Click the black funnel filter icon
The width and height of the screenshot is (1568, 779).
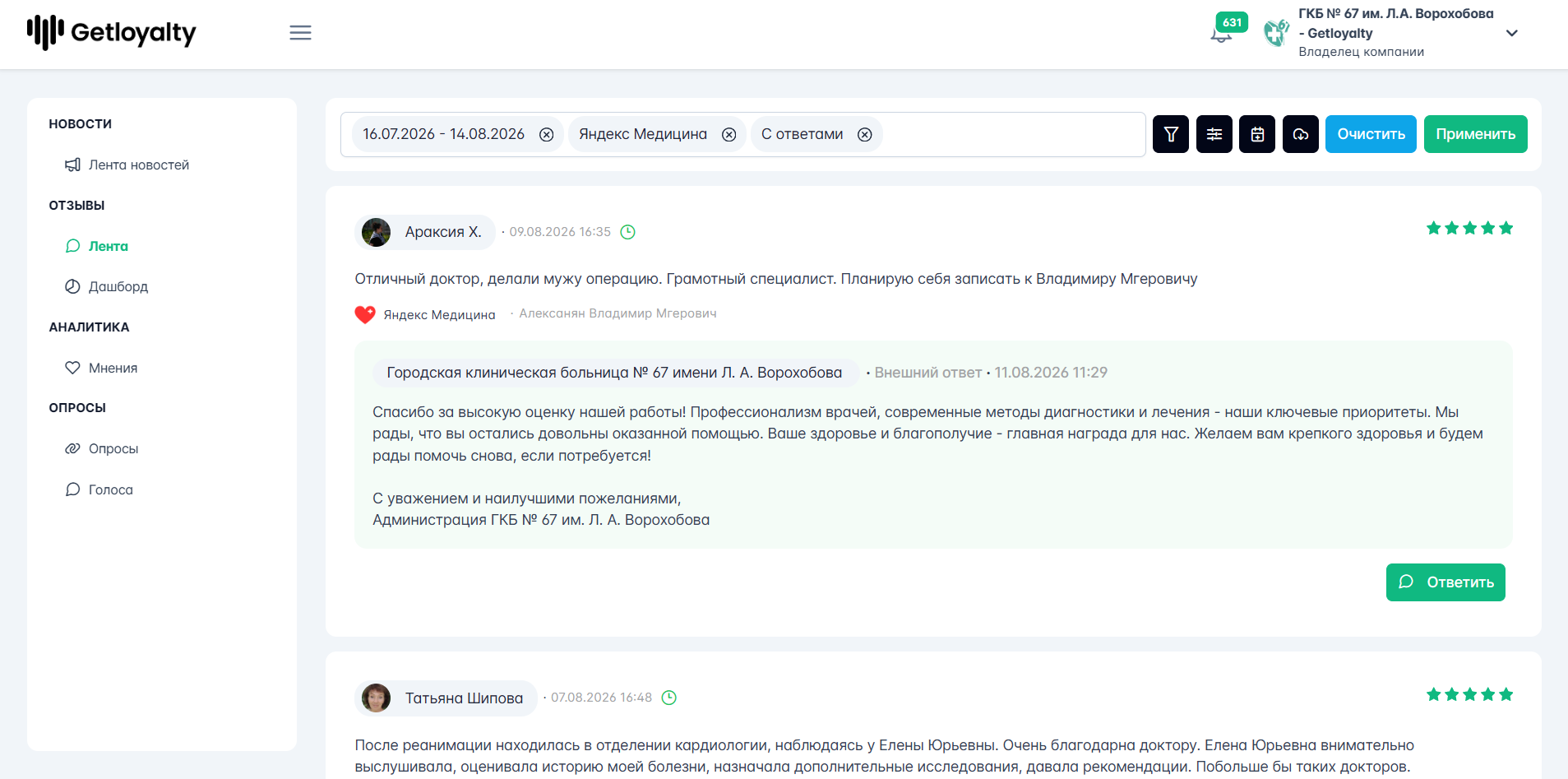click(1171, 134)
